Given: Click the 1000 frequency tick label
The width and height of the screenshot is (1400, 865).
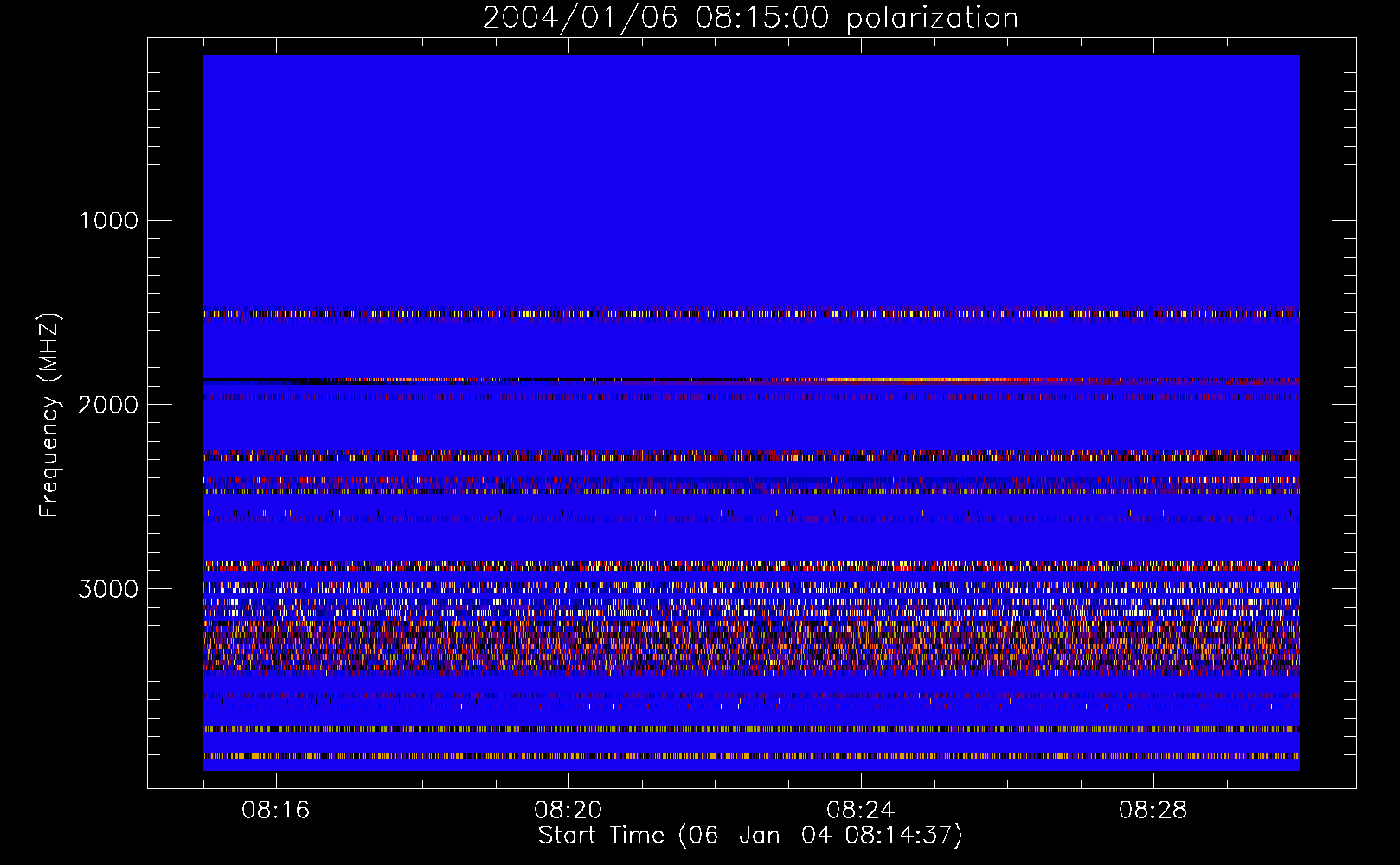Looking at the screenshot, I should [109, 221].
